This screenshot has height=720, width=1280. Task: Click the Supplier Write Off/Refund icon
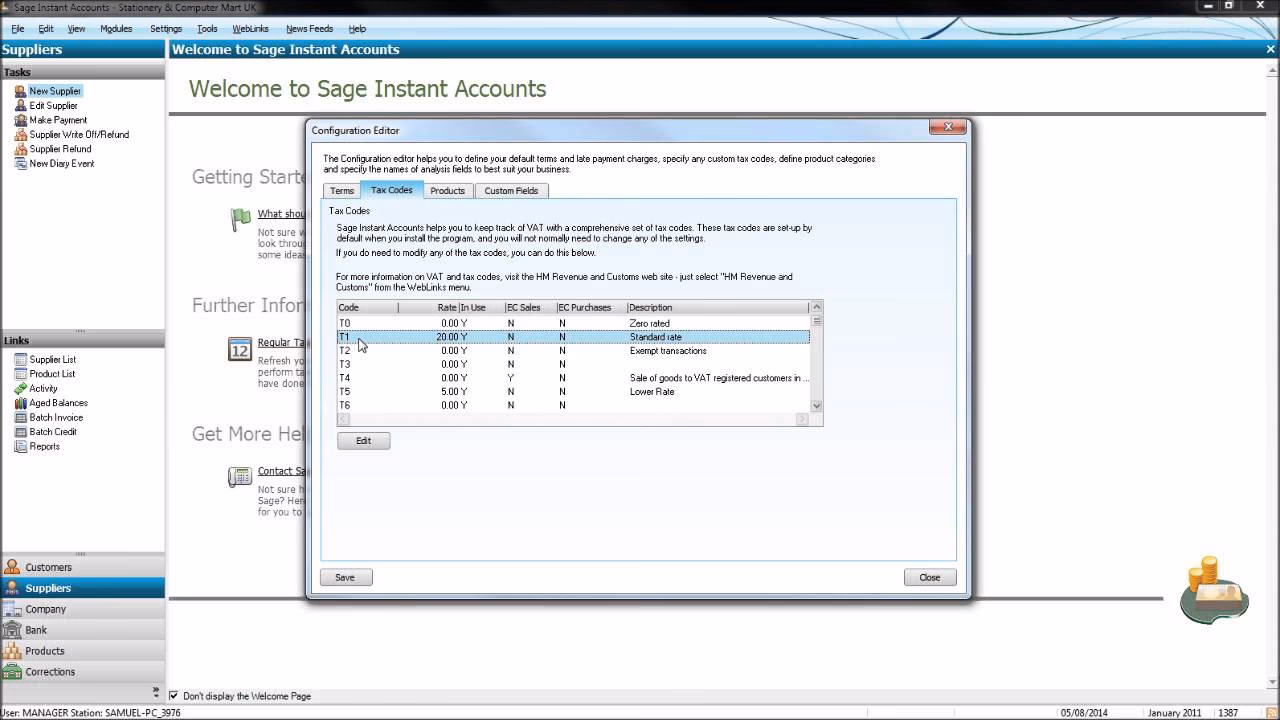click(20, 134)
